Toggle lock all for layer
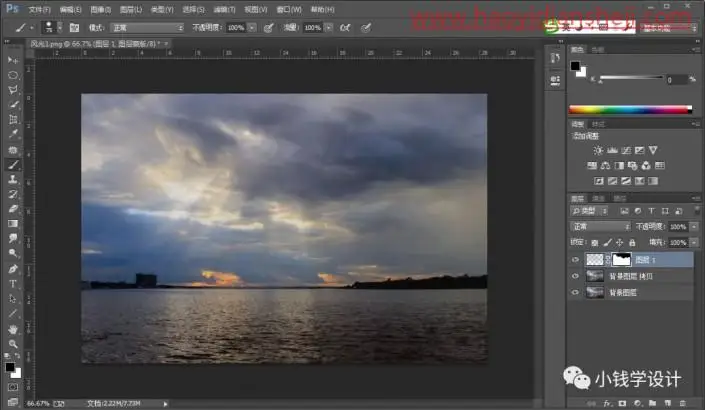This screenshot has height=410, width=705. click(632, 243)
